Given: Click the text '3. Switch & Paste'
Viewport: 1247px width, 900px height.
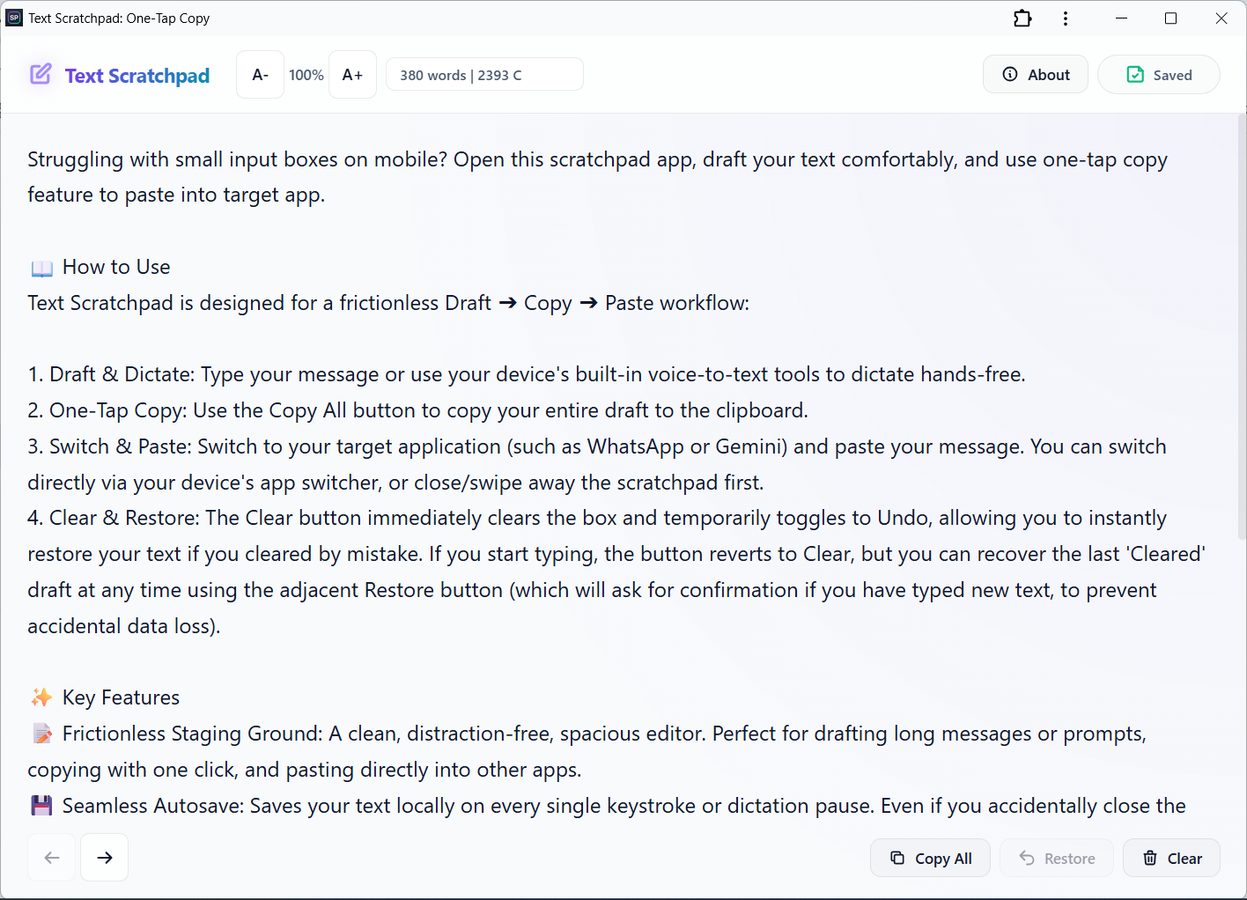Looking at the screenshot, I should click(108, 447).
